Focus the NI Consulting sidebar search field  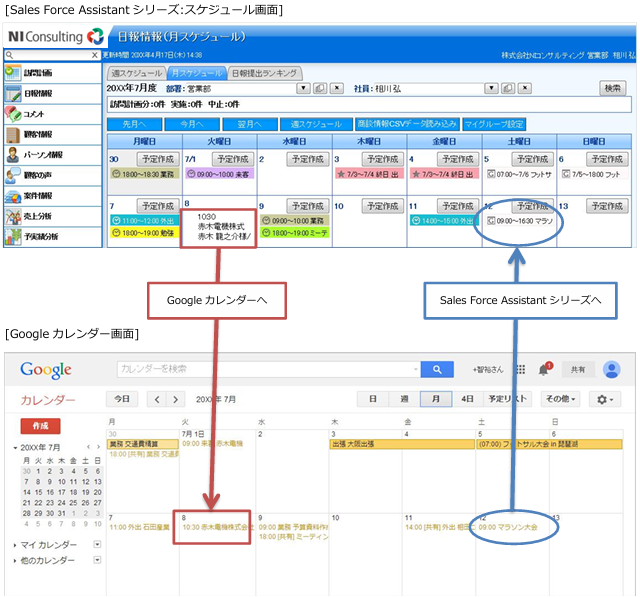click(x=52, y=55)
